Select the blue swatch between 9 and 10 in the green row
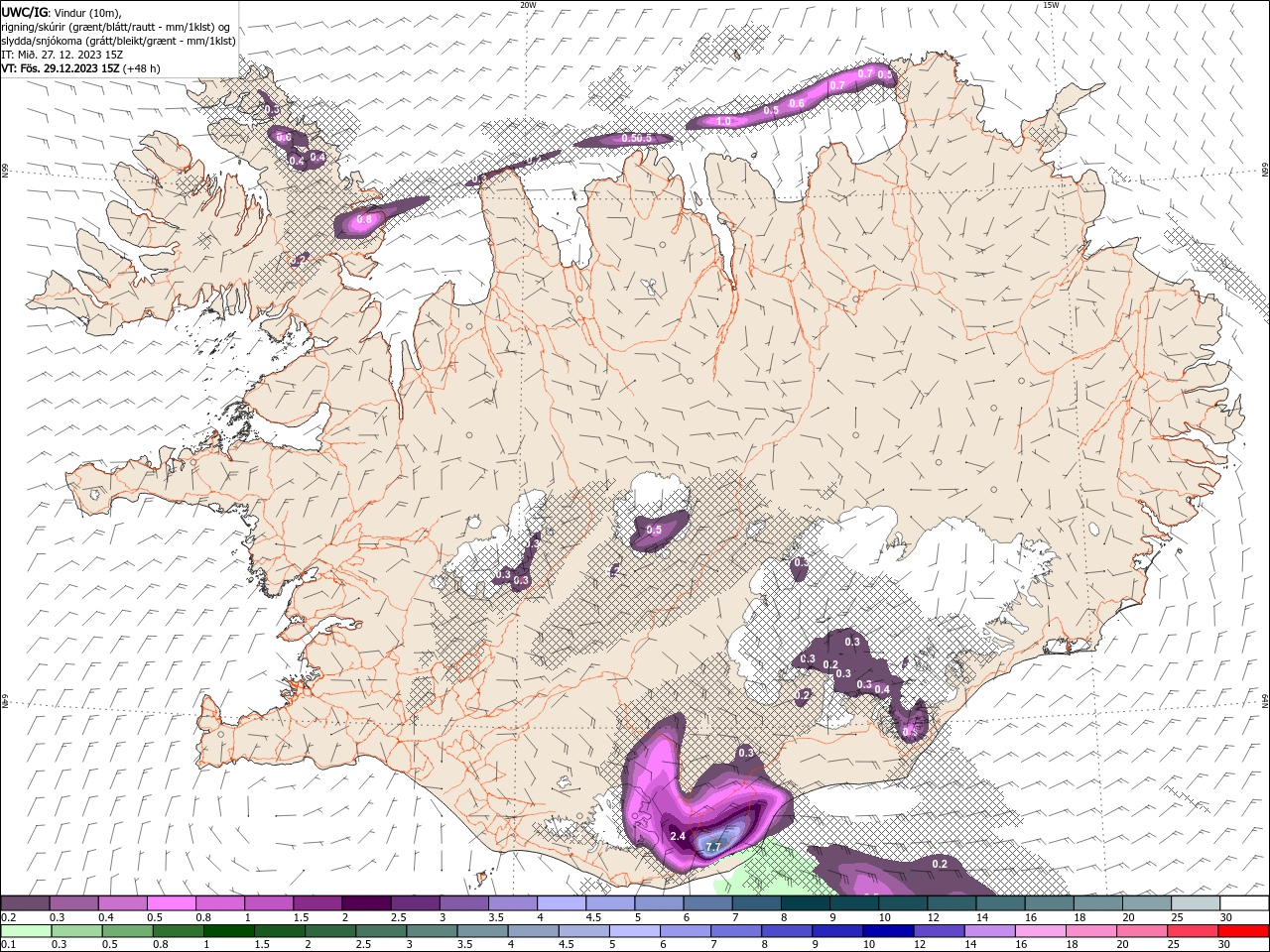 pyautogui.click(x=836, y=931)
